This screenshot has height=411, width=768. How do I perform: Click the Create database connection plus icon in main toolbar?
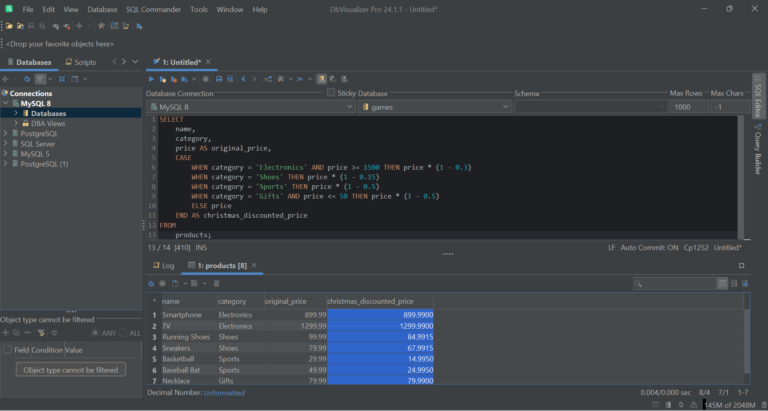coord(79,26)
